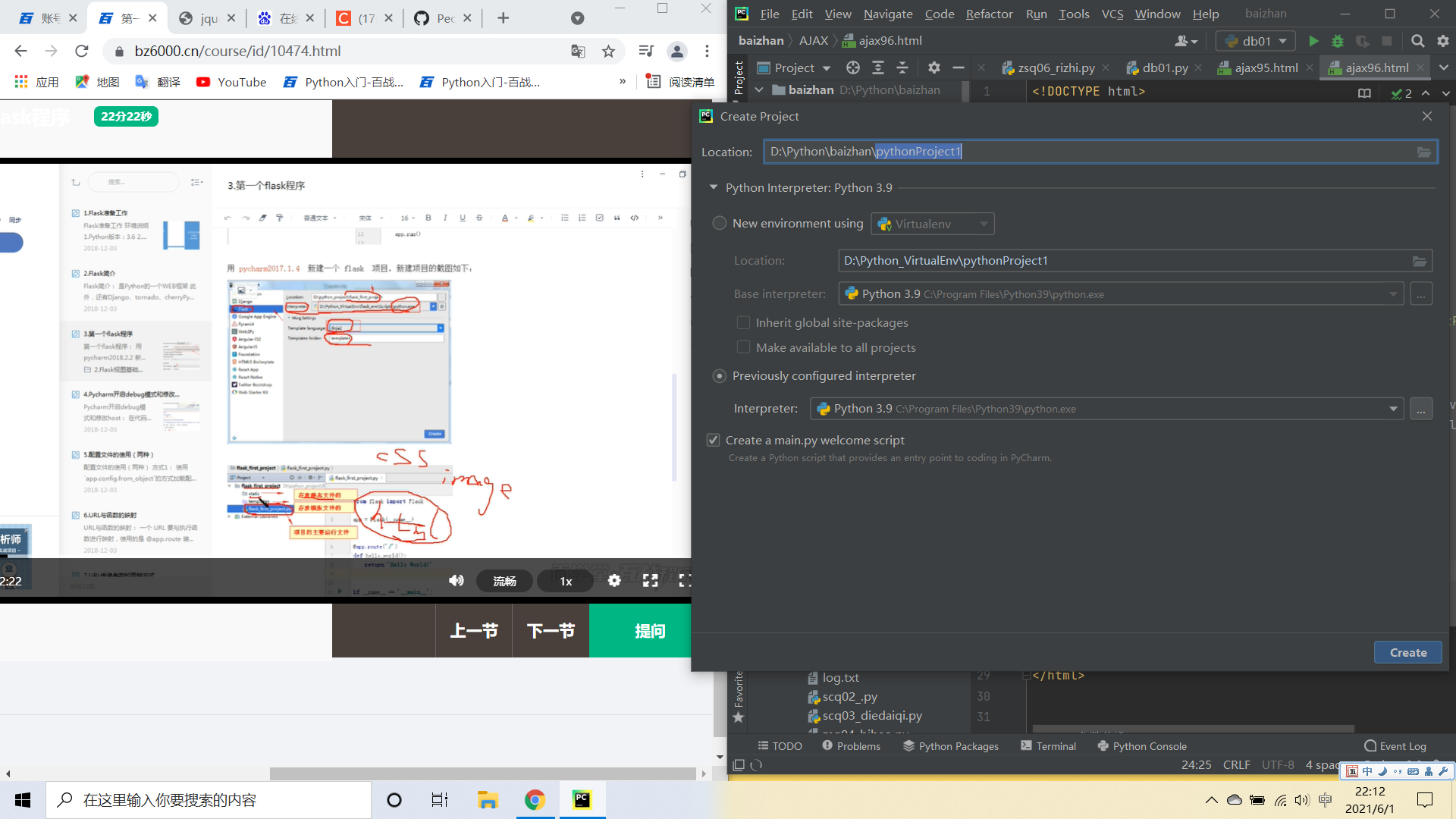Open the Interpreter Python 3.9 dropdown

[x=1106, y=409]
